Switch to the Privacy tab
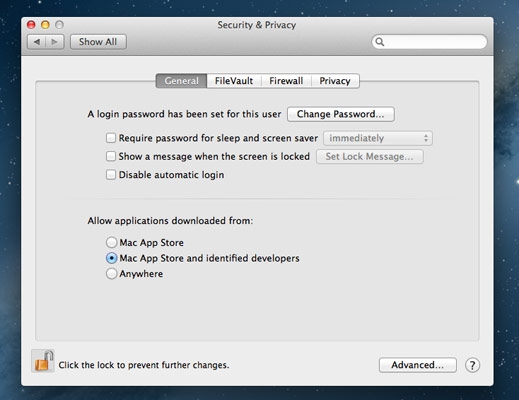 click(x=335, y=81)
